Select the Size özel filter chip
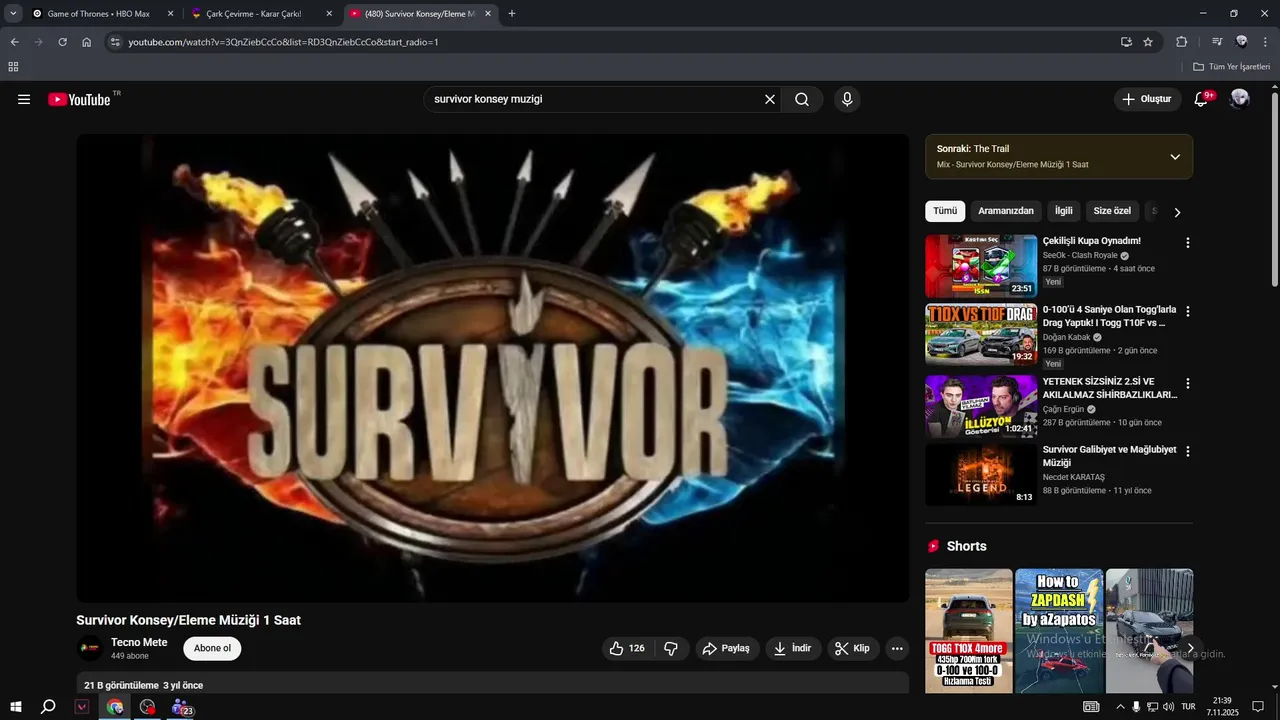This screenshot has height=720, width=1280. (x=1112, y=211)
